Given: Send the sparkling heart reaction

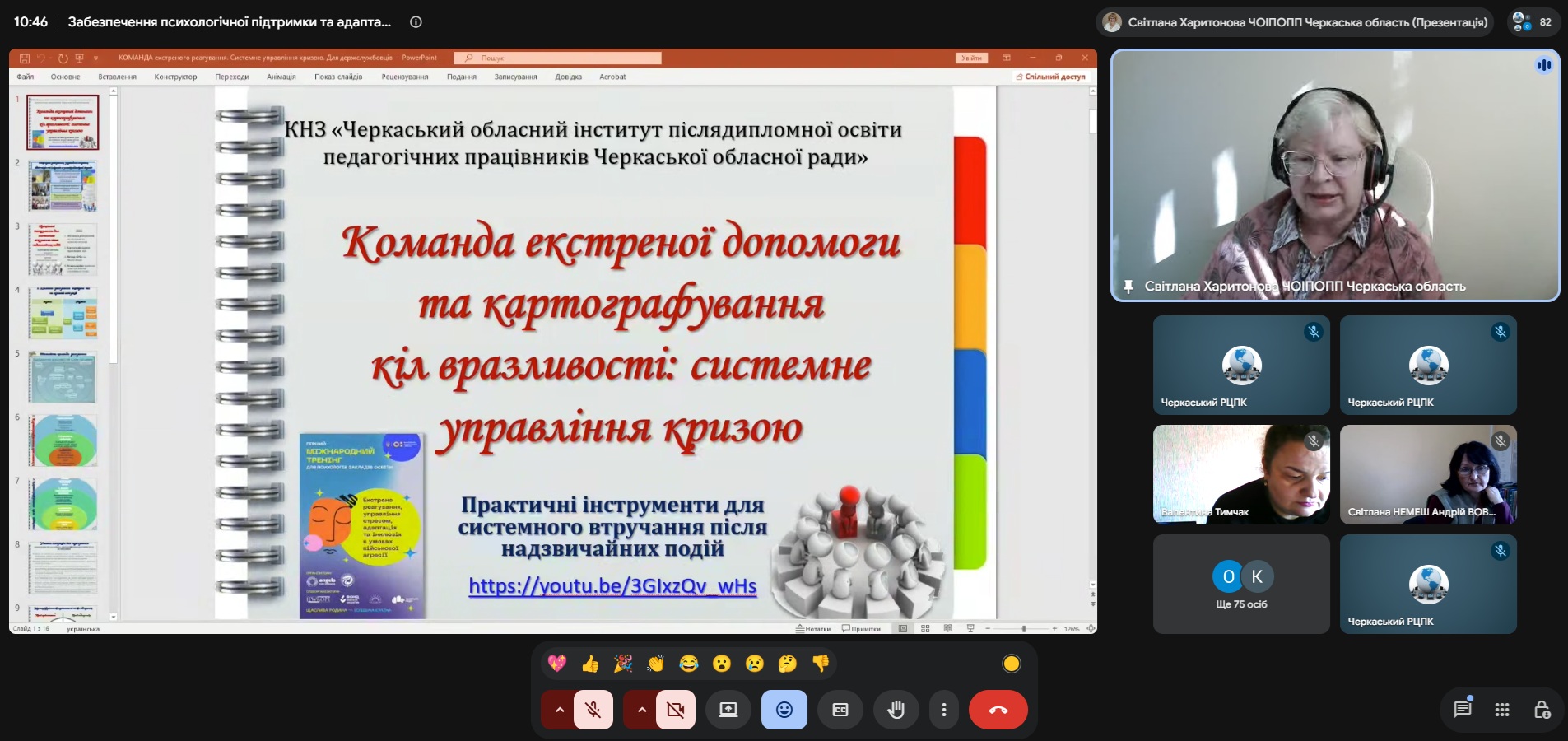Looking at the screenshot, I should tap(557, 664).
